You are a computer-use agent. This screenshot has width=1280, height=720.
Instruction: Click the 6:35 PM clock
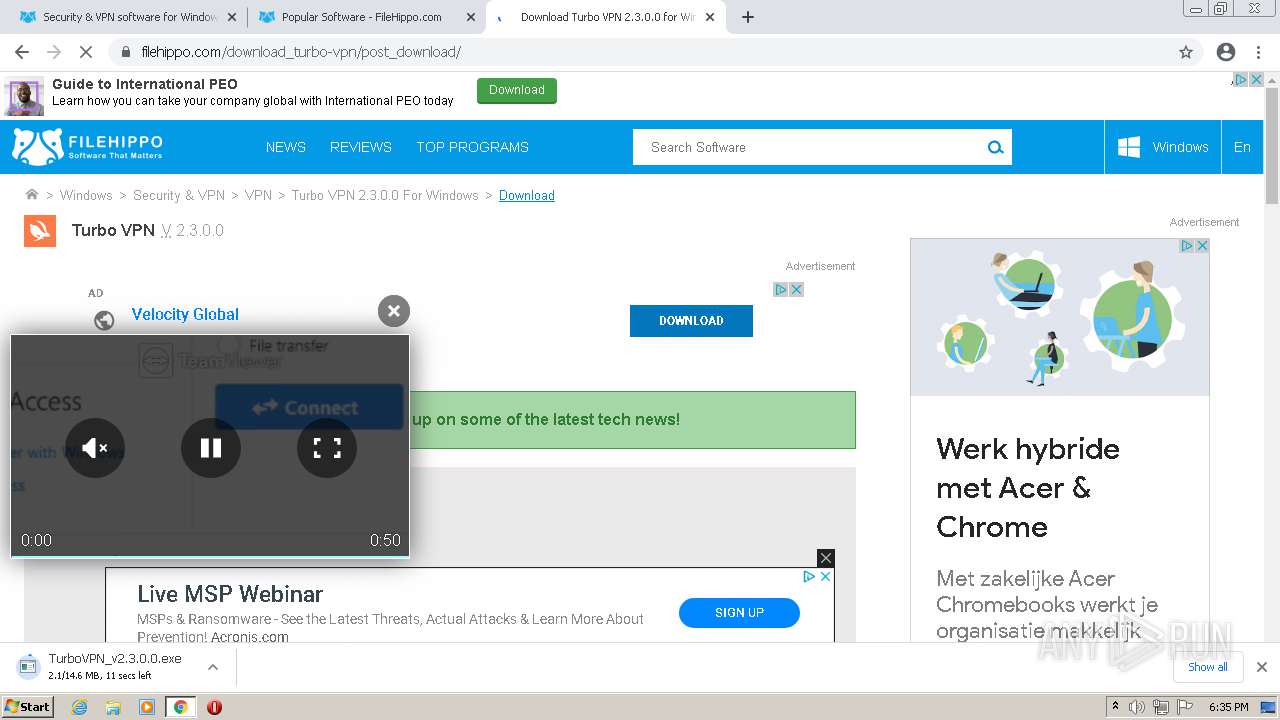[1229, 707]
